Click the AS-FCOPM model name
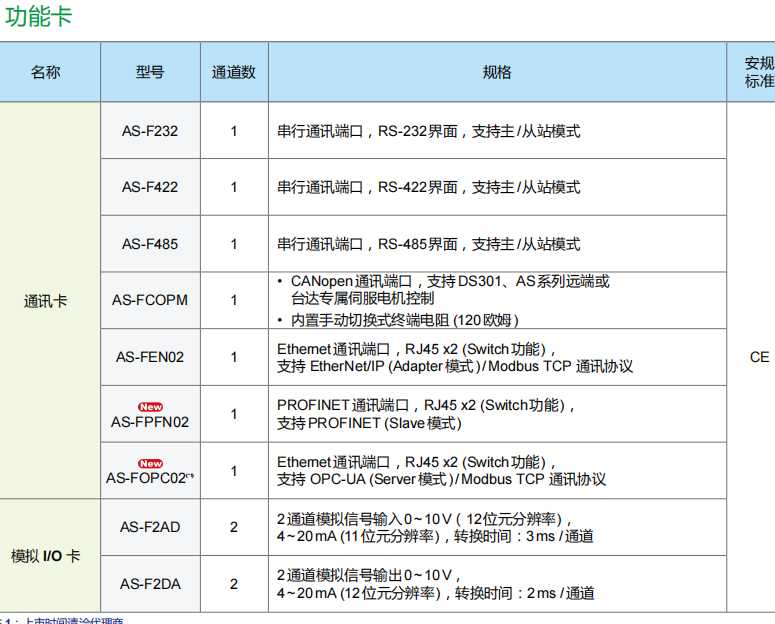 (x=150, y=300)
